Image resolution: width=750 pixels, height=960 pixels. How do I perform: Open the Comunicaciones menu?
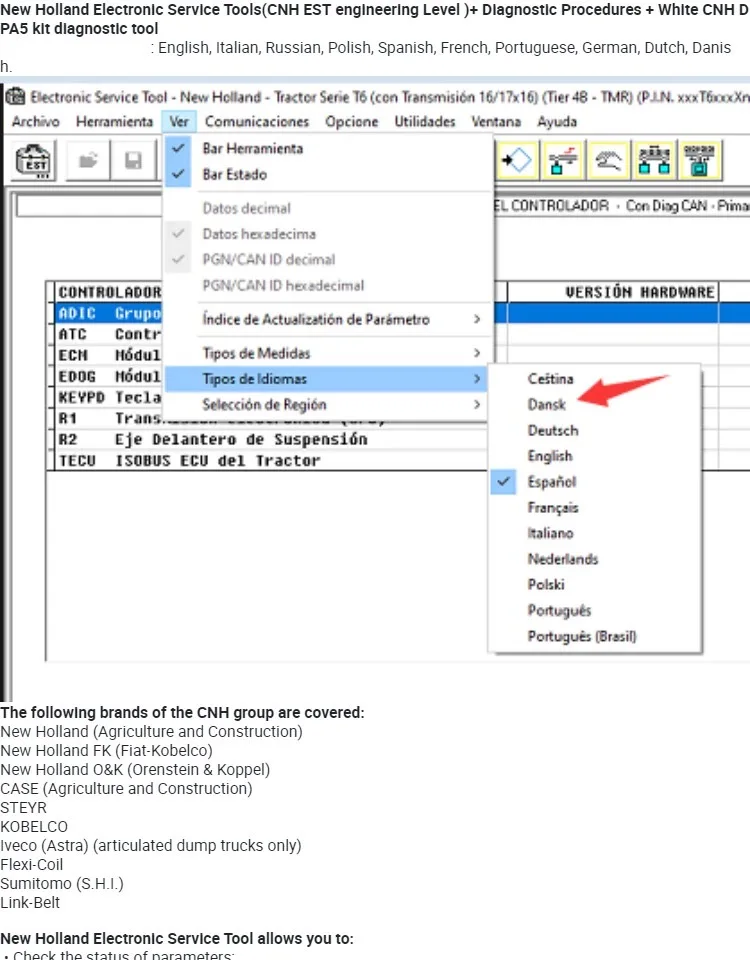(x=257, y=122)
